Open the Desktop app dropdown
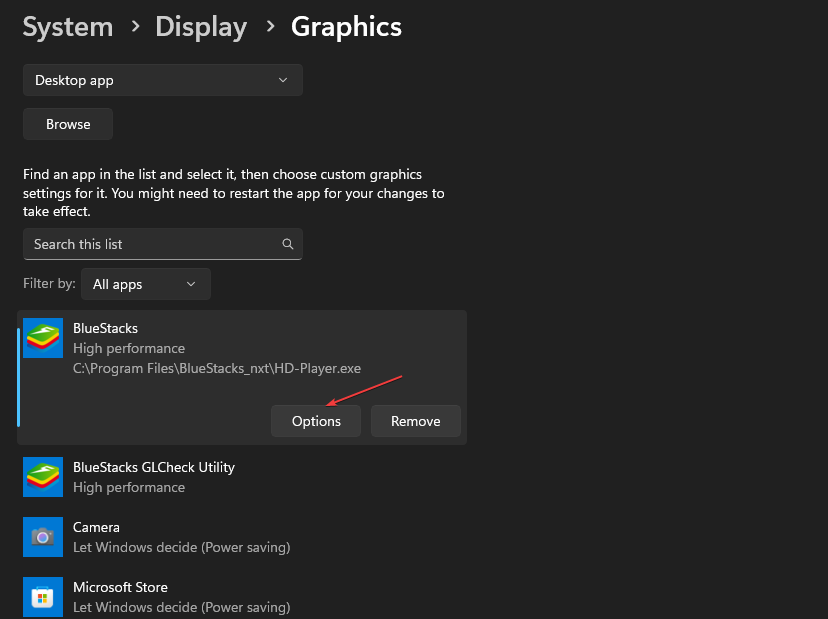The image size is (828, 619). (x=162, y=79)
